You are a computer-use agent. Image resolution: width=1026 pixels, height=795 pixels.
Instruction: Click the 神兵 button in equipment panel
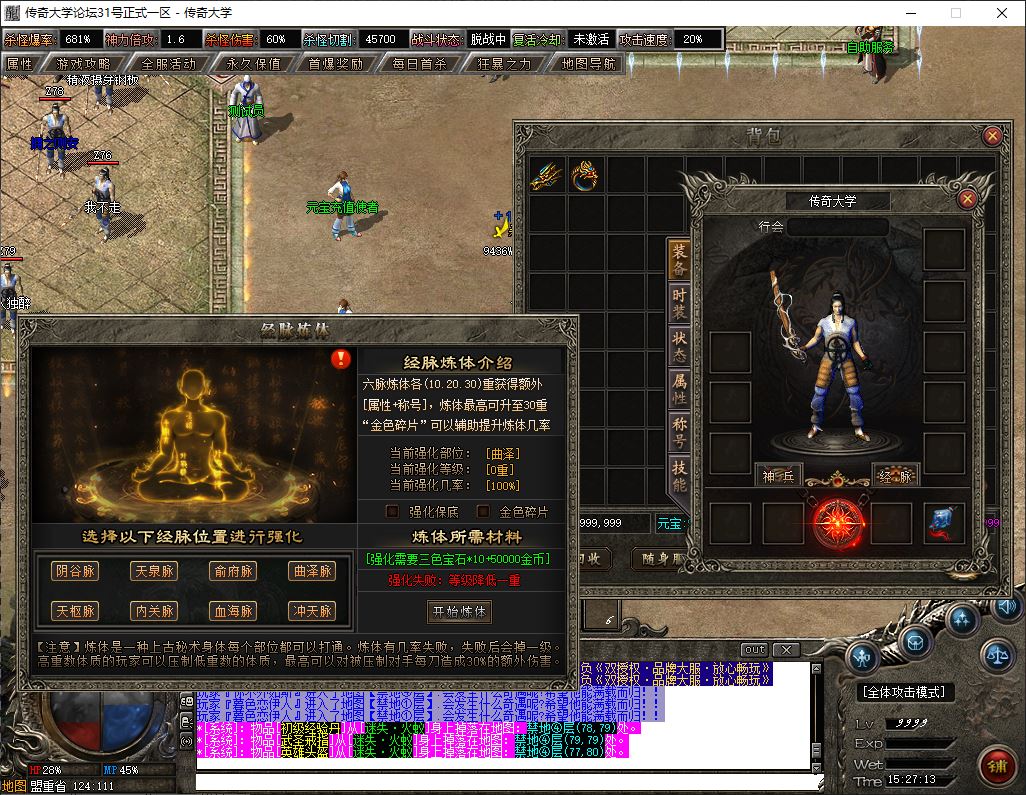click(x=778, y=476)
